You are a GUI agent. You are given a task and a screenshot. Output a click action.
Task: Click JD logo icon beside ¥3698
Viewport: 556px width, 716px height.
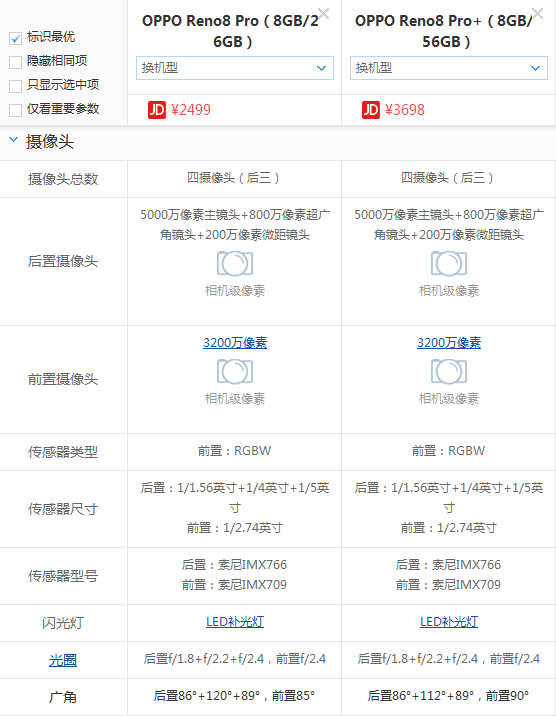(371, 110)
